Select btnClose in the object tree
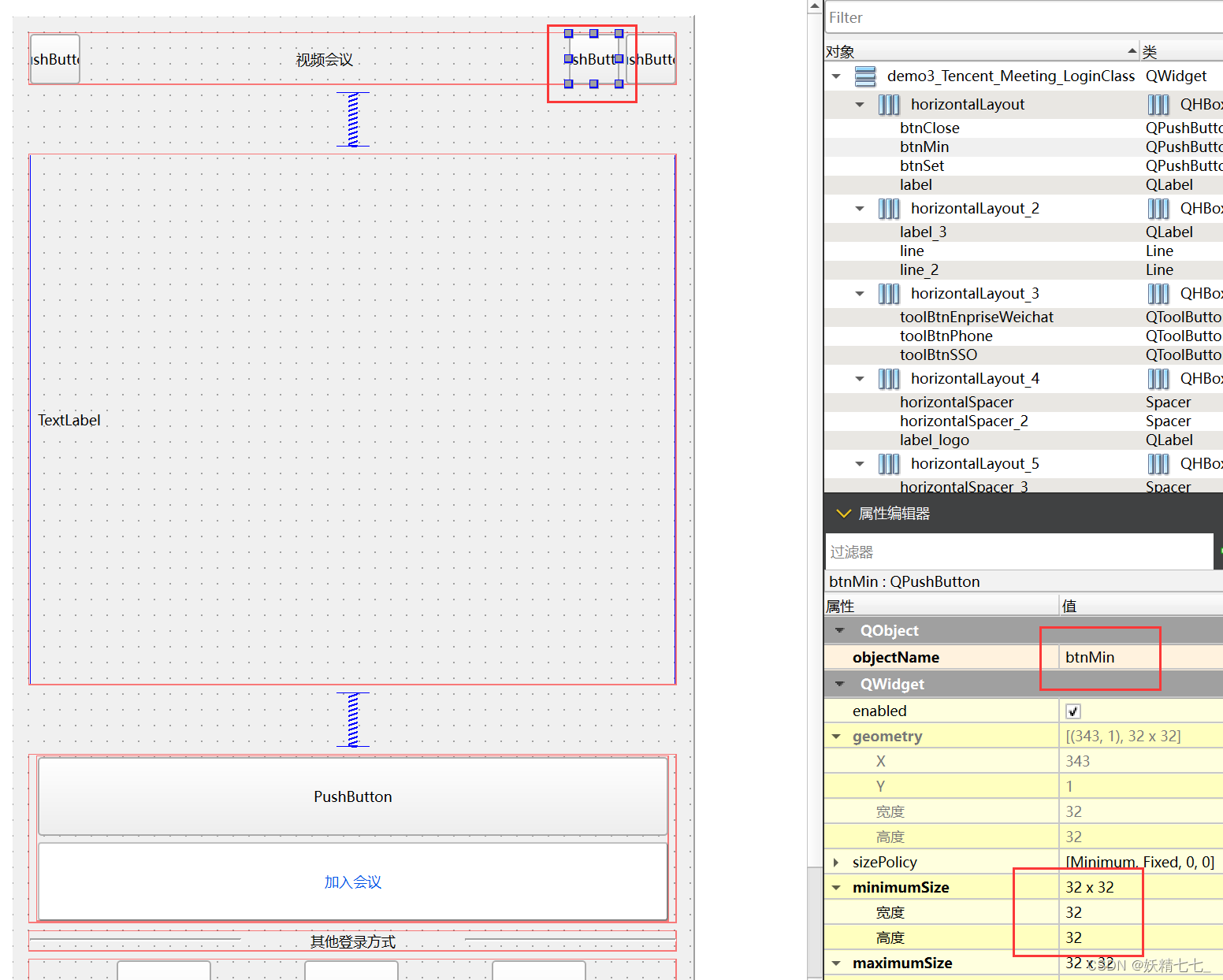Image resolution: width=1223 pixels, height=980 pixels. (930, 128)
